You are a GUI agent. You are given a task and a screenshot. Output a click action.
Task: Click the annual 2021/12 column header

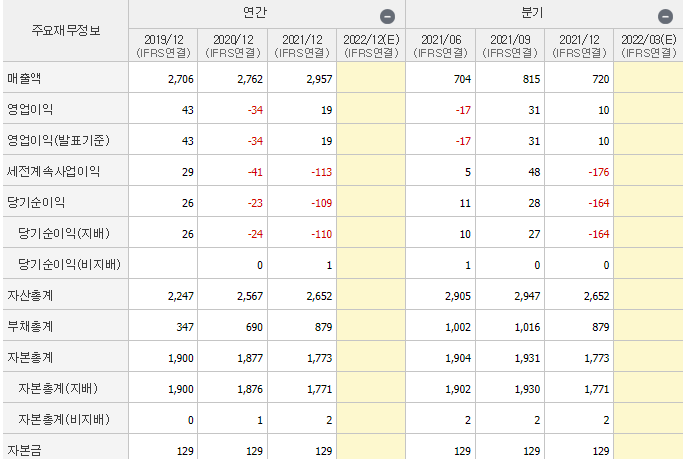(302, 46)
